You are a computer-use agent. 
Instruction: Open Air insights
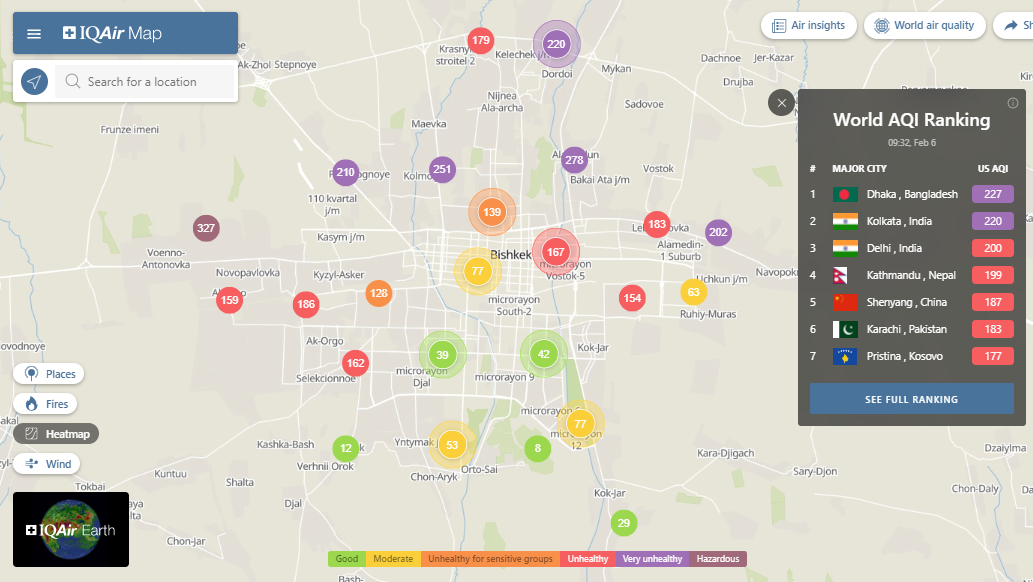point(808,26)
